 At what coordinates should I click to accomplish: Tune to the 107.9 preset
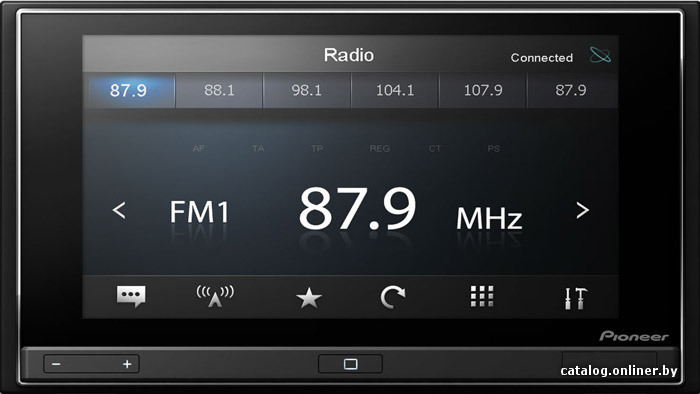483,91
